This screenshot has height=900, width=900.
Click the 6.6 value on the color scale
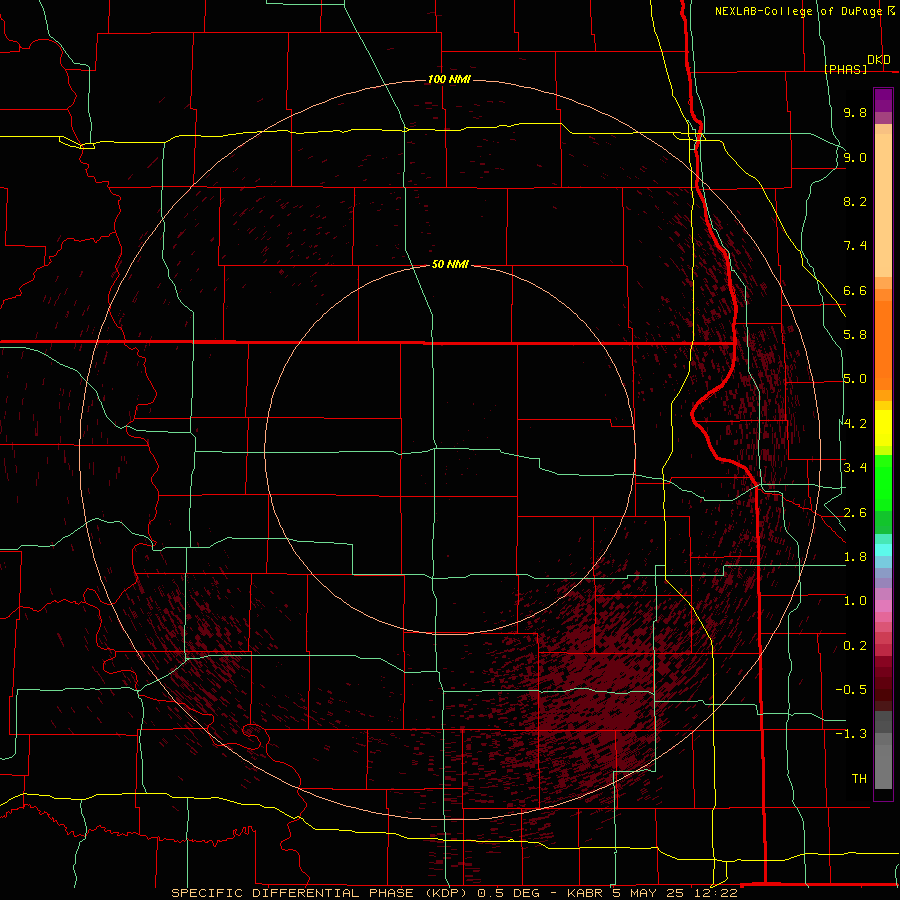[x=855, y=290]
